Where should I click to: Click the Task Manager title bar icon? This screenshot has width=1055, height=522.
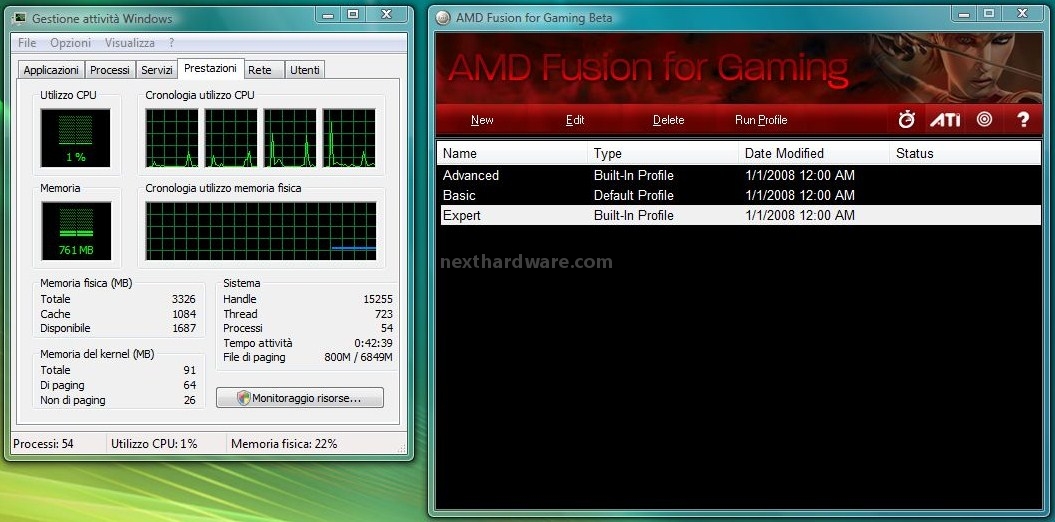coord(19,18)
